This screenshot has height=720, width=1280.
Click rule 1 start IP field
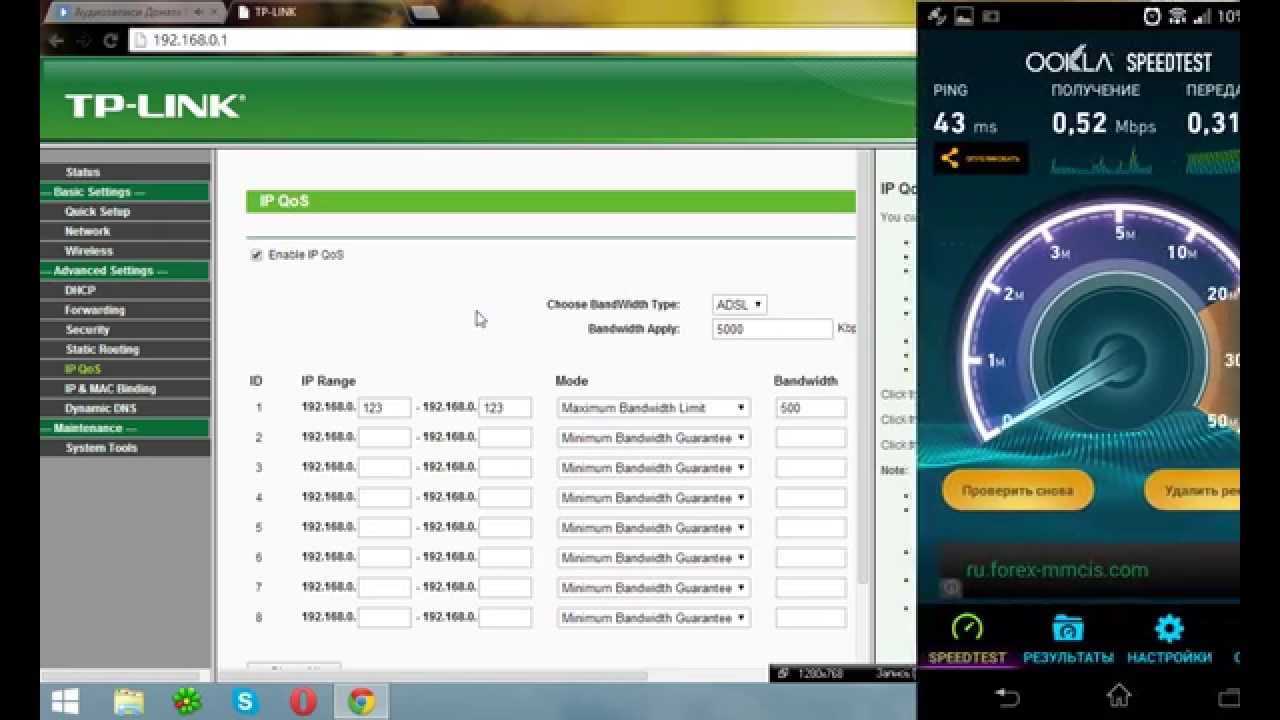pos(385,408)
